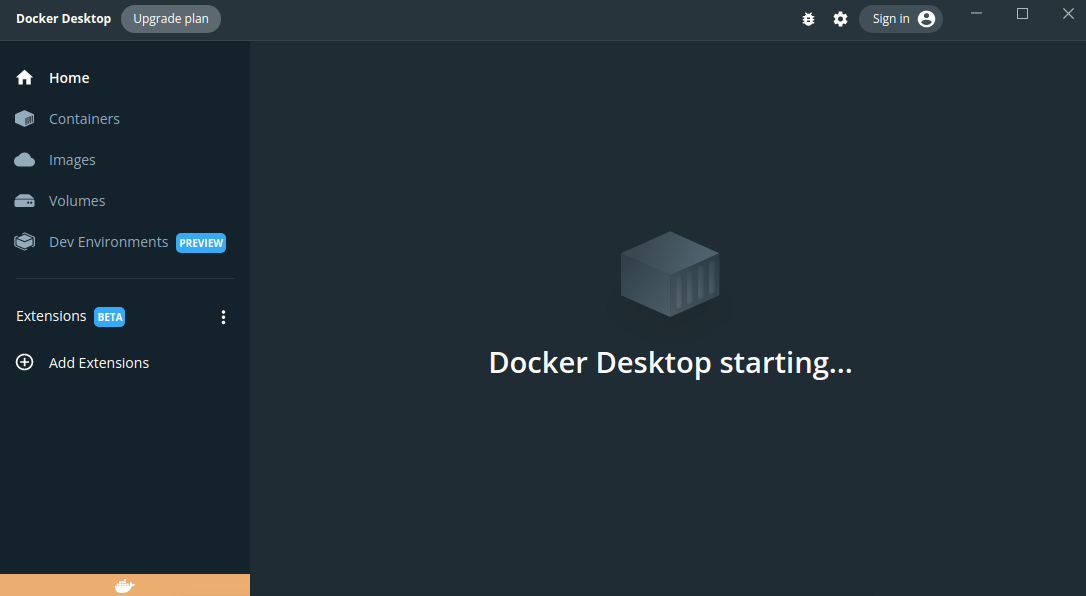Open the Volumes section label
The image size is (1086, 596).
[77, 201]
